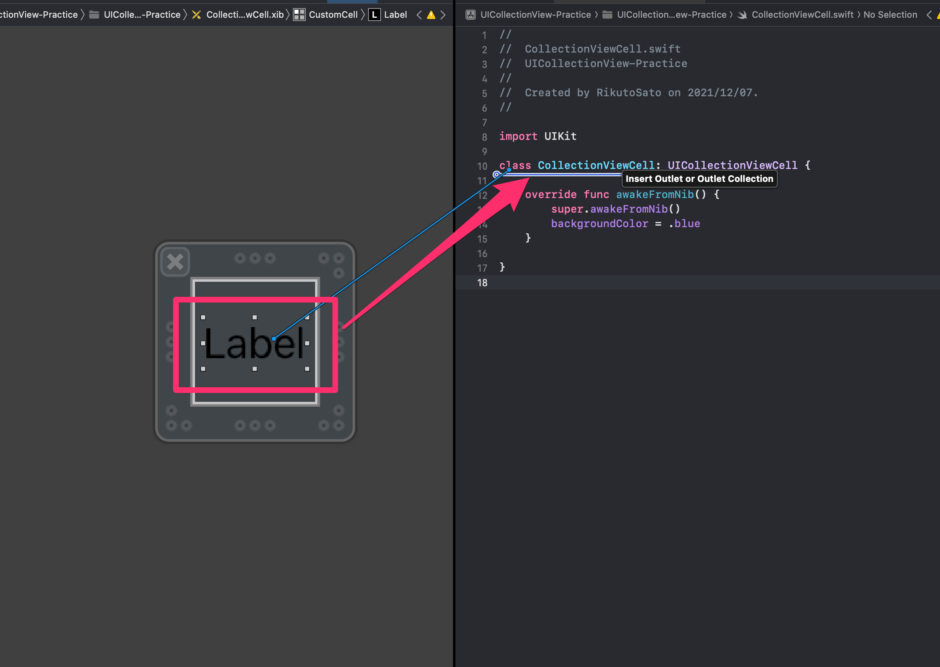The width and height of the screenshot is (940, 667).
Task: Place cursor on the backgroundColor code line
Action: (x=625, y=223)
